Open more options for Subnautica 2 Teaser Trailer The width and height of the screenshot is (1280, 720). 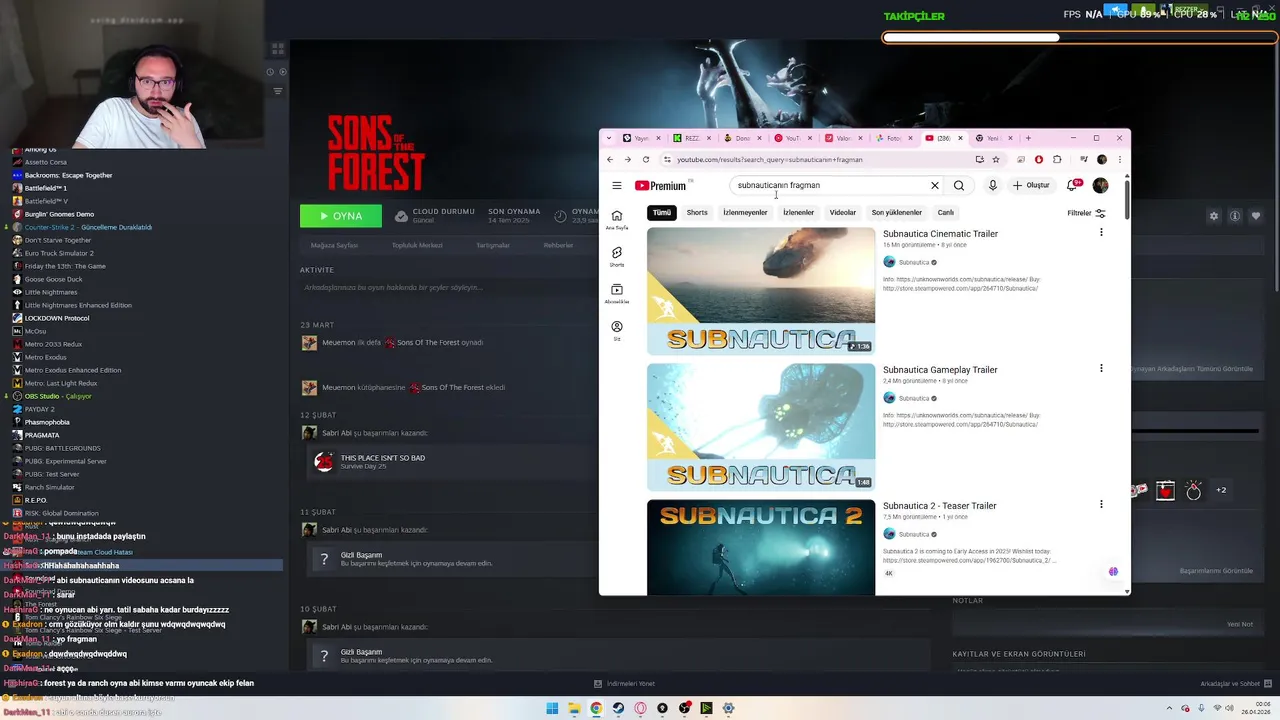[x=1101, y=504]
